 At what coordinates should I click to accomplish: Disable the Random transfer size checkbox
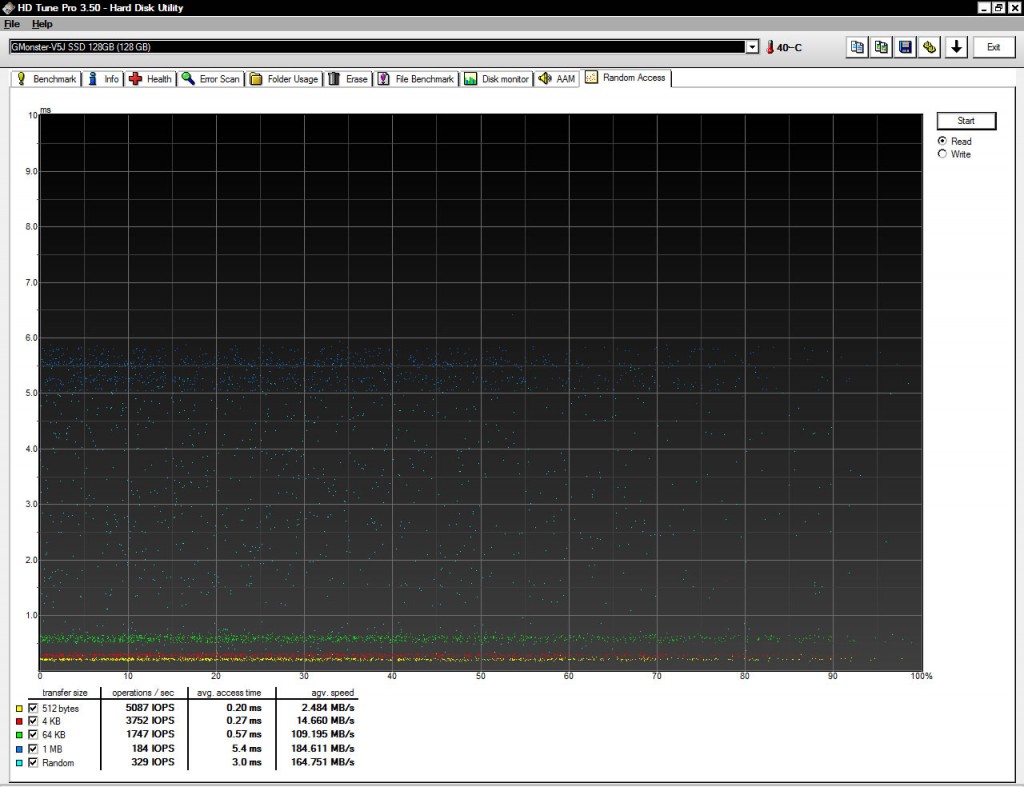pos(33,762)
